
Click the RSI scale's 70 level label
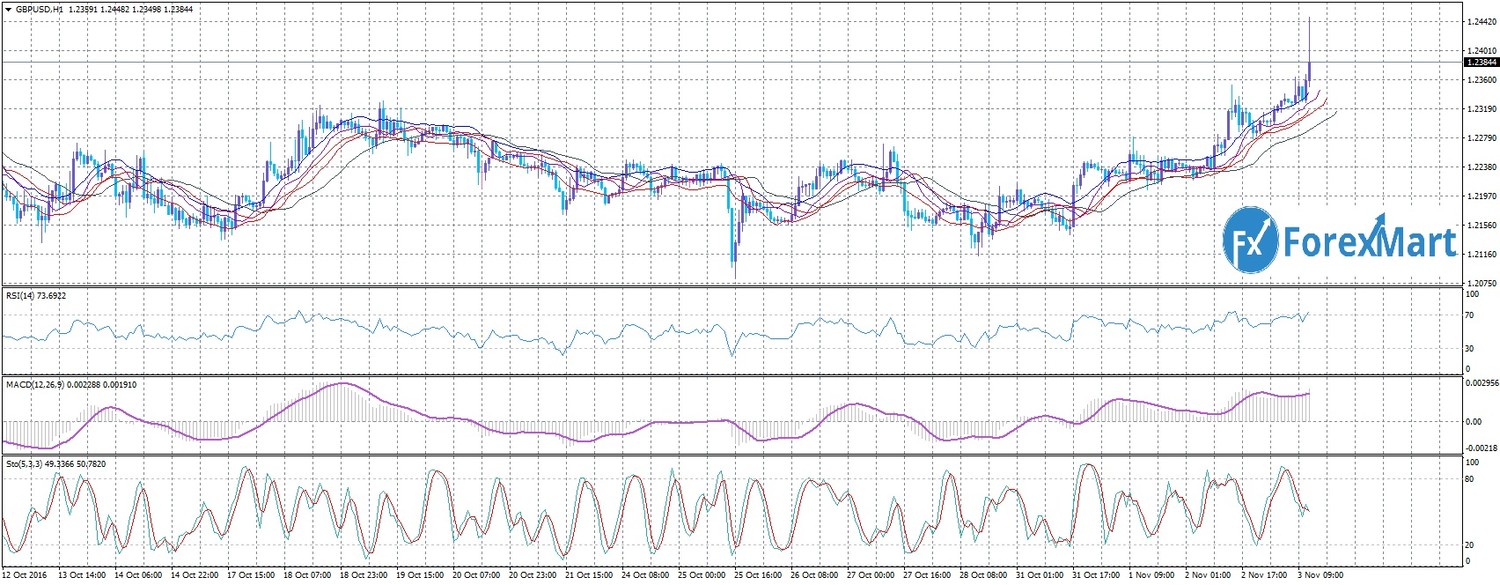(x=1469, y=316)
